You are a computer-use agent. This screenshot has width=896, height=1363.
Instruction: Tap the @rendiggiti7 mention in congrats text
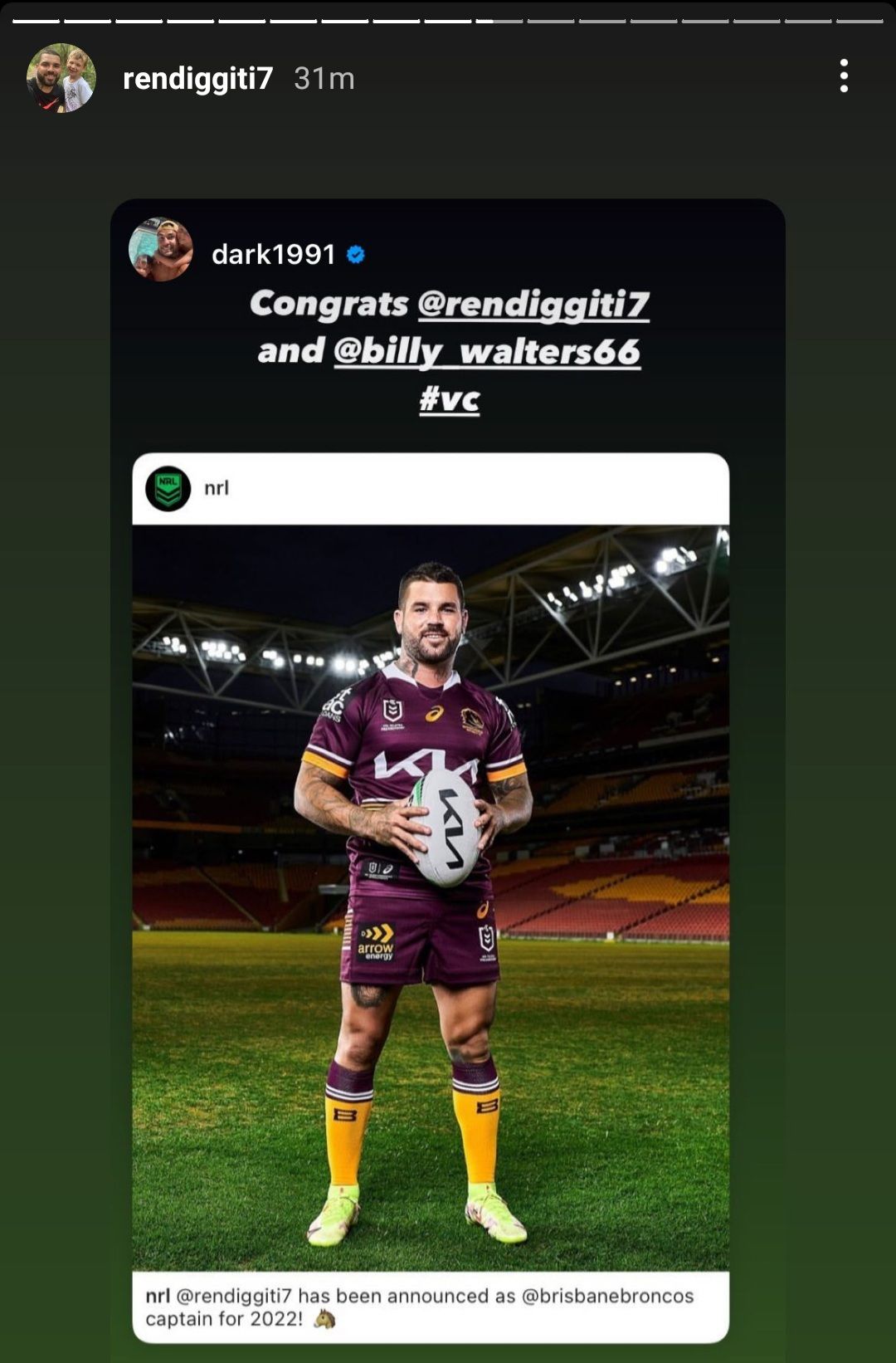533,305
